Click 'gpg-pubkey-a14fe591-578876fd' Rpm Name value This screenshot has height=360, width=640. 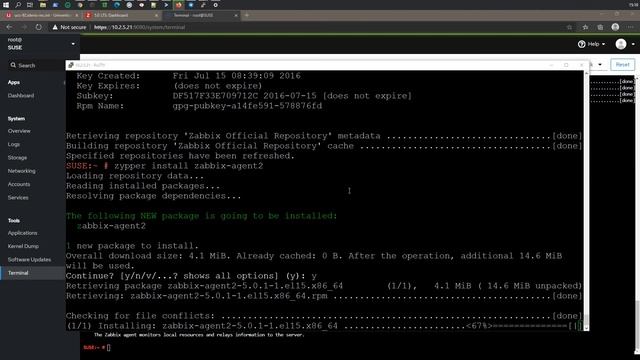click(247, 106)
